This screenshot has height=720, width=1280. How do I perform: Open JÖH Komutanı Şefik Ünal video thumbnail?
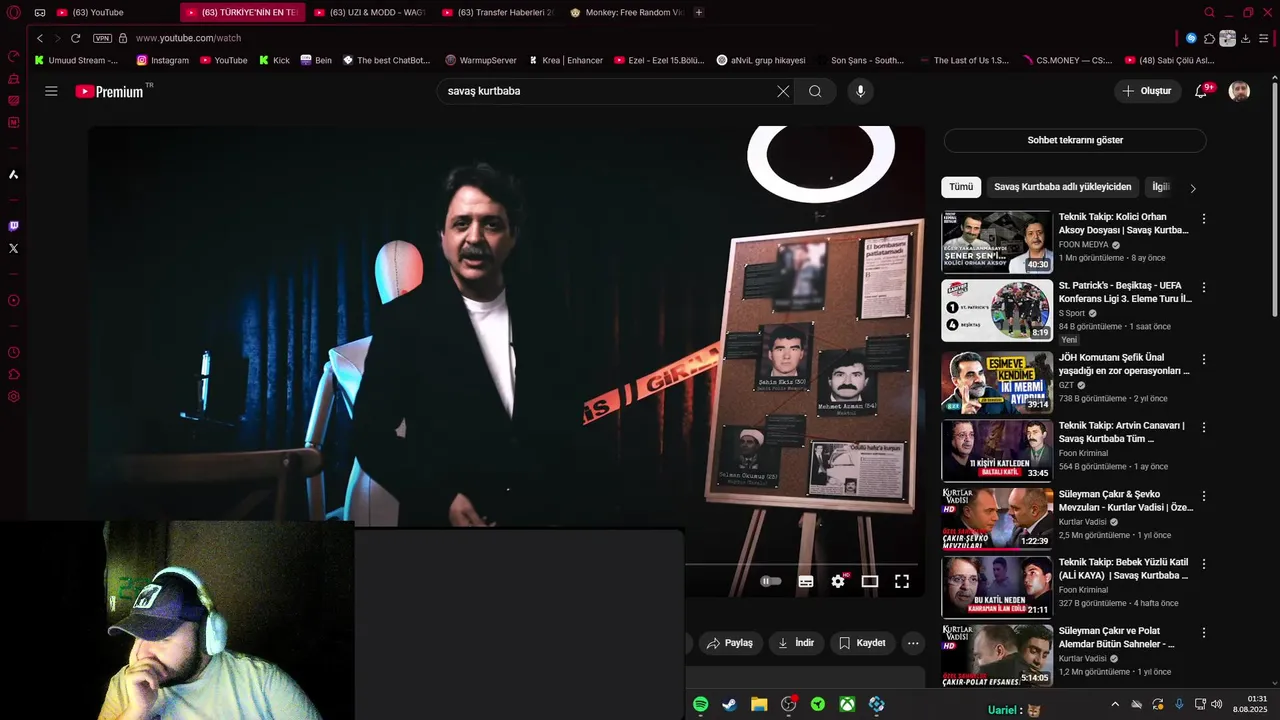(997, 382)
